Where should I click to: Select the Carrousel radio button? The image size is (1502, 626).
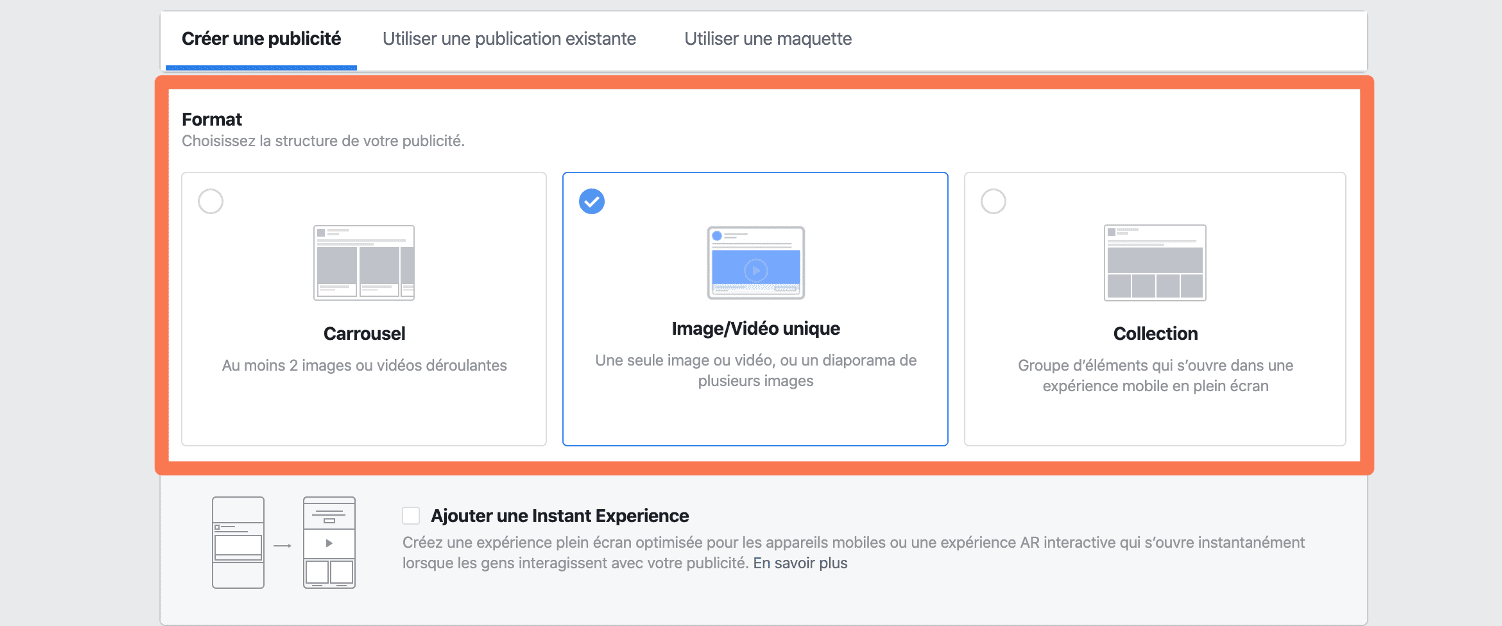(211, 201)
